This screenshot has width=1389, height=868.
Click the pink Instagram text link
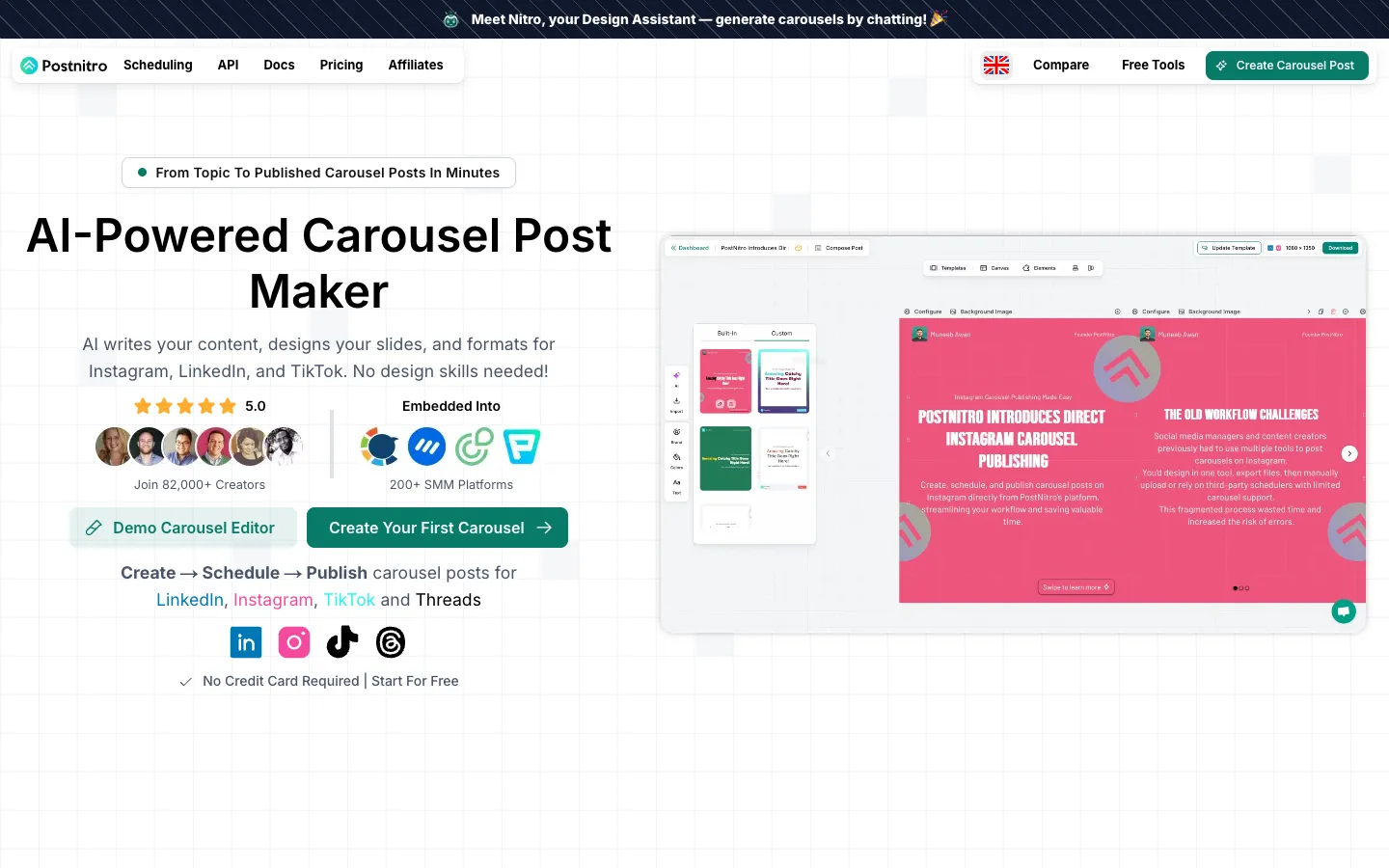(273, 600)
